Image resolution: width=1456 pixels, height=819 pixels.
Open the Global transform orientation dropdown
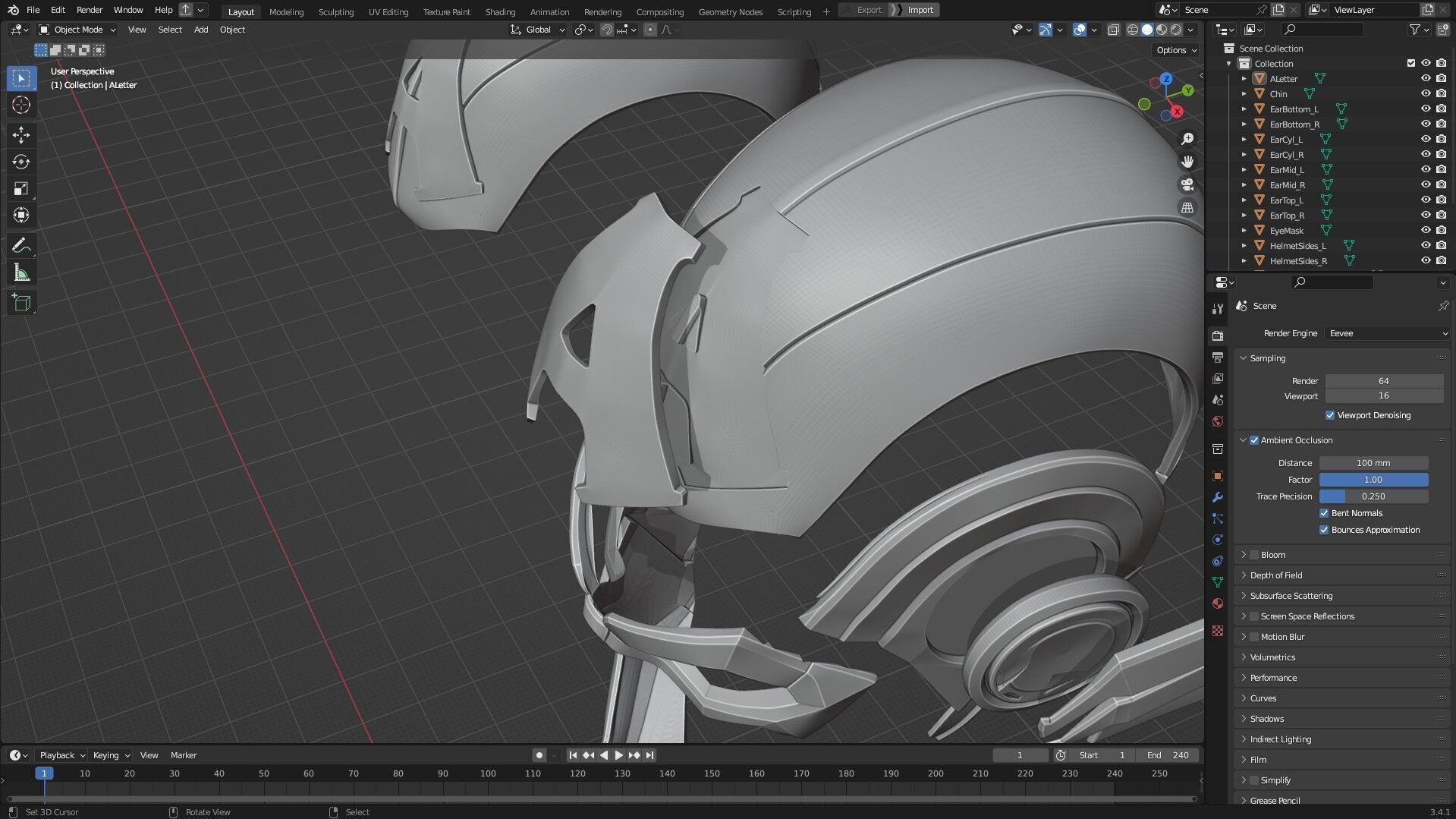538,30
